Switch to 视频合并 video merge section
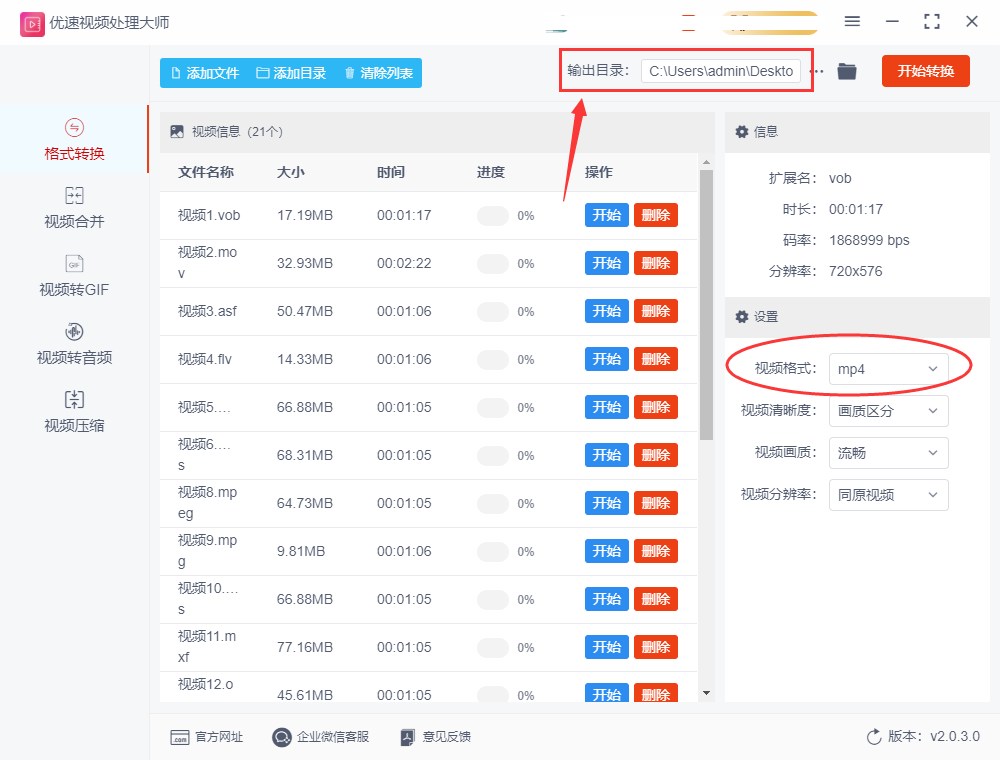 74,208
